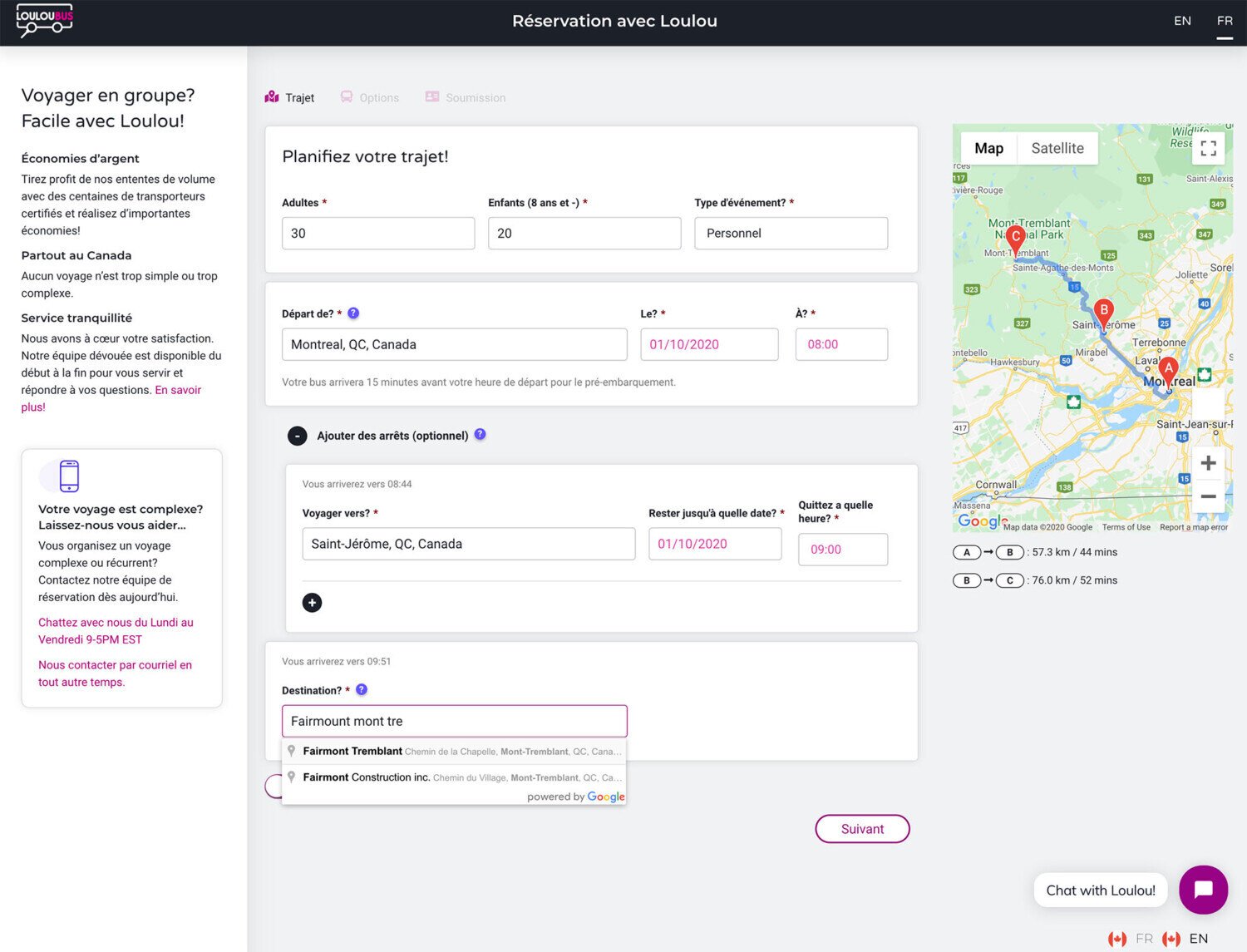This screenshot has height=952, width=1247.
Task: Click the A to B route distance text
Action: (x=1074, y=552)
